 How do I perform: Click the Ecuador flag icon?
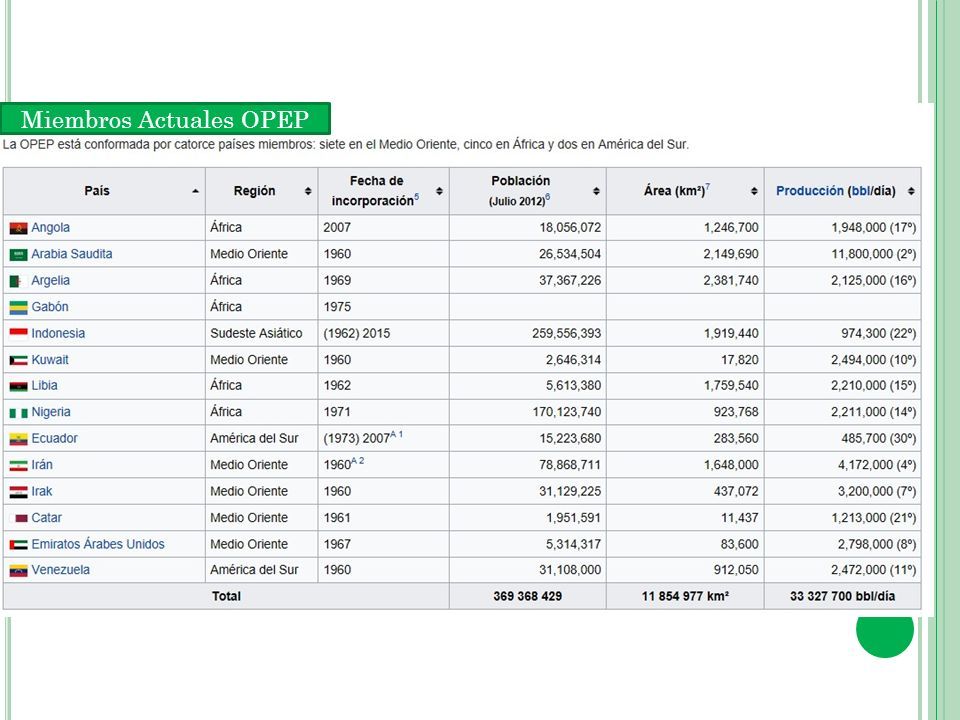tap(18, 440)
